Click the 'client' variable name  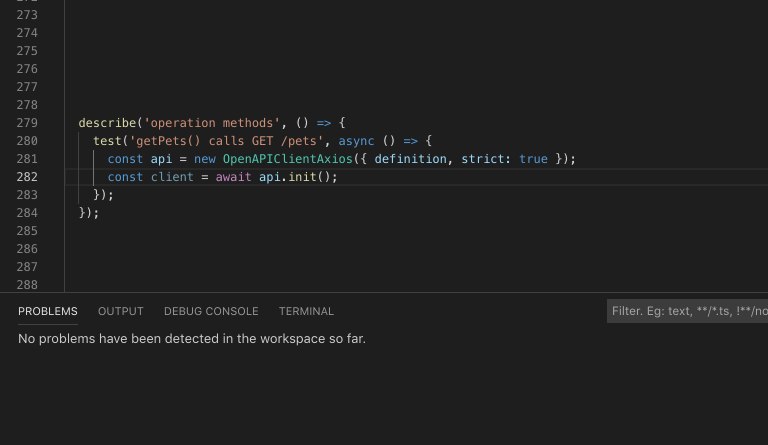172,177
